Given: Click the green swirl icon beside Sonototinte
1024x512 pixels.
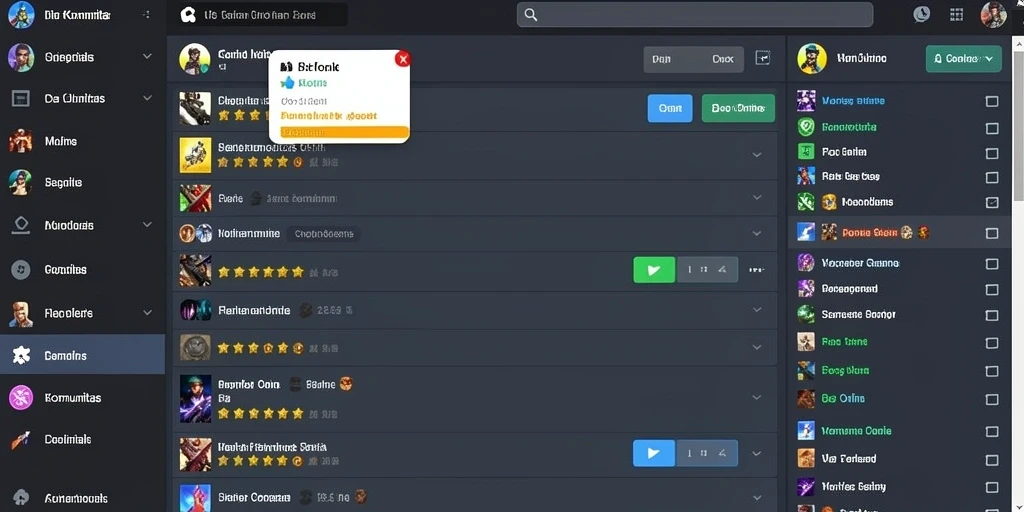Looking at the screenshot, I should pyautogui.click(x=806, y=127).
